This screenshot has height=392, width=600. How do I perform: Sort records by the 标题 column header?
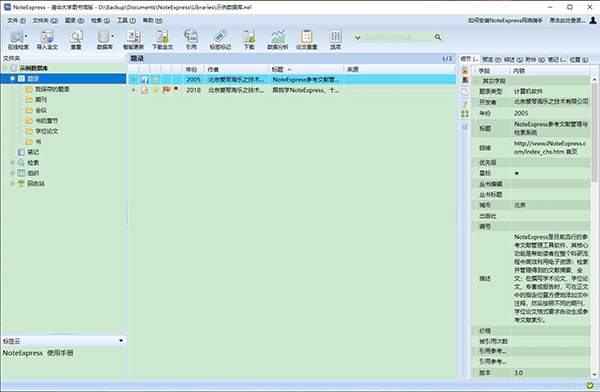(306, 69)
